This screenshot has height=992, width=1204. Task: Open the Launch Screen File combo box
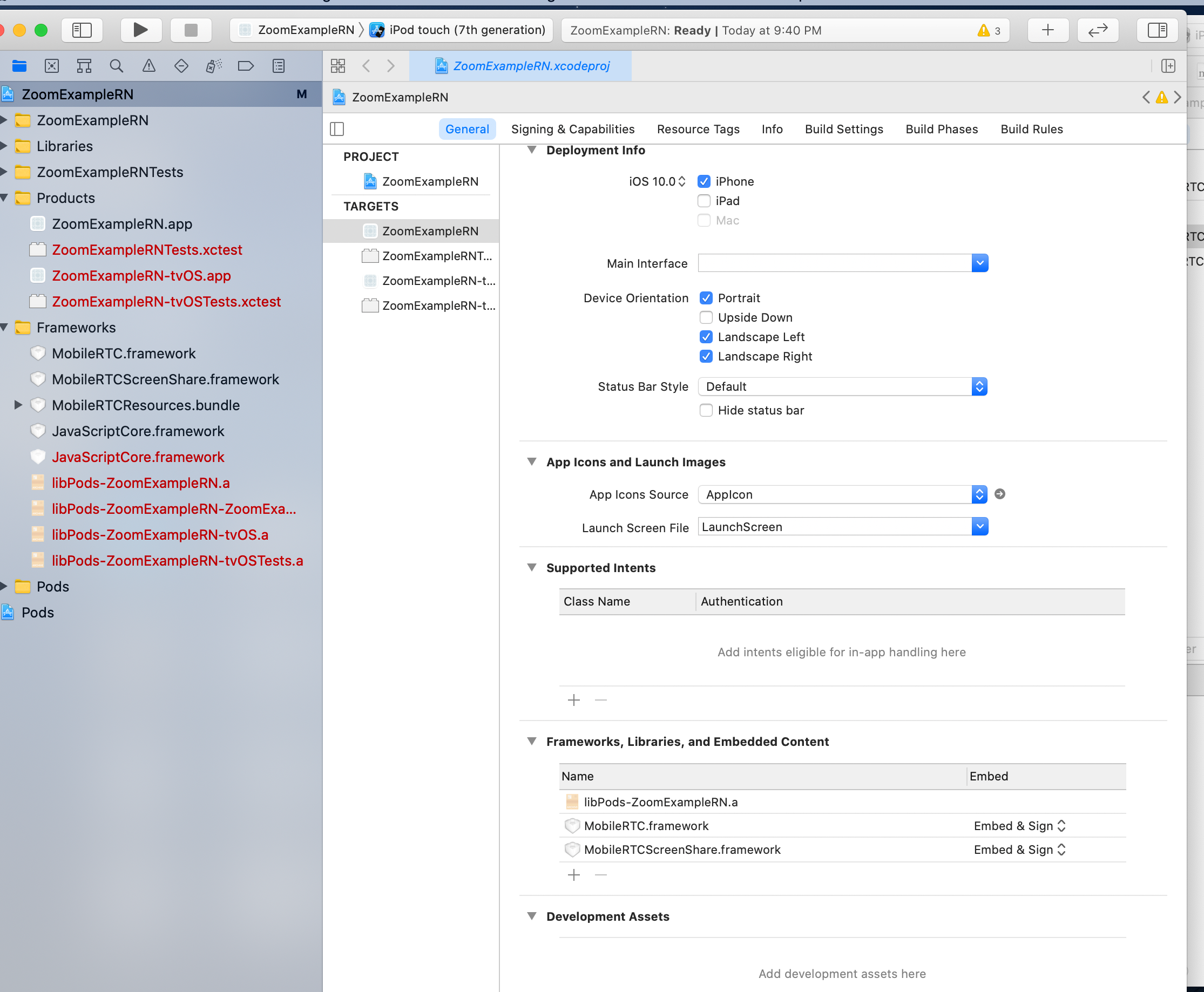point(979,527)
